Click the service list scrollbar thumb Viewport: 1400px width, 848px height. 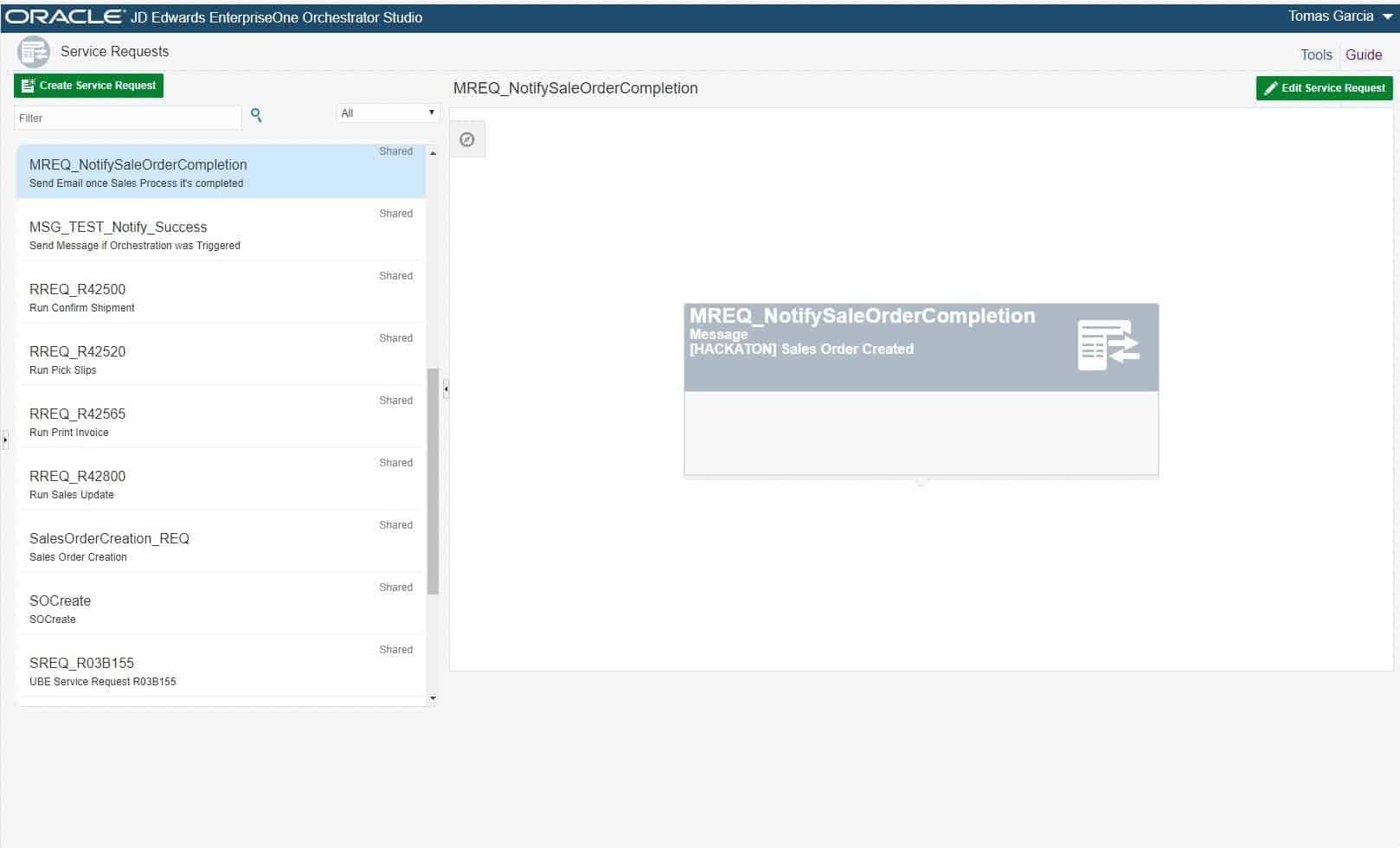coord(433,481)
